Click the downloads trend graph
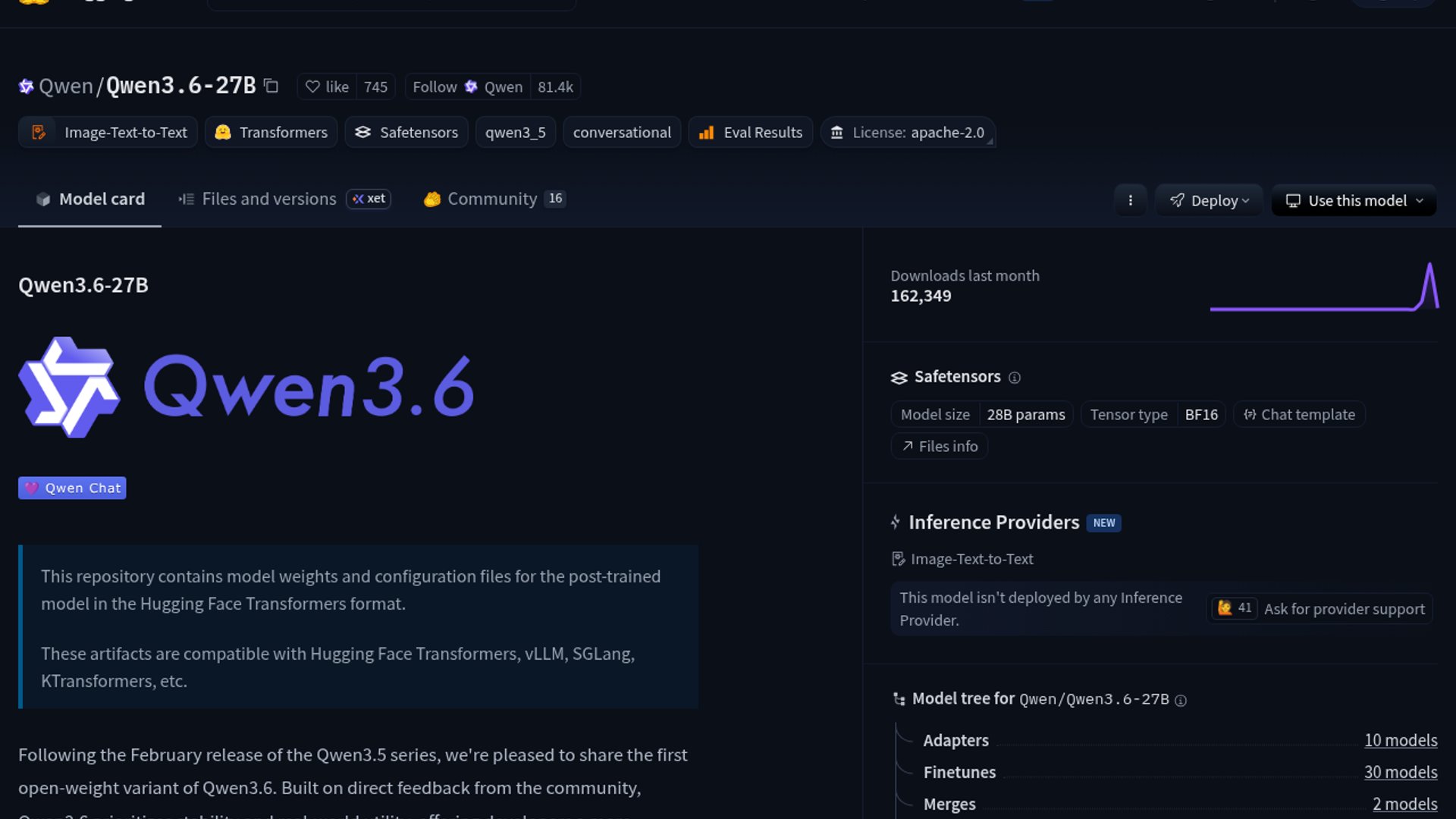1456x819 pixels. click(1323, 287)
